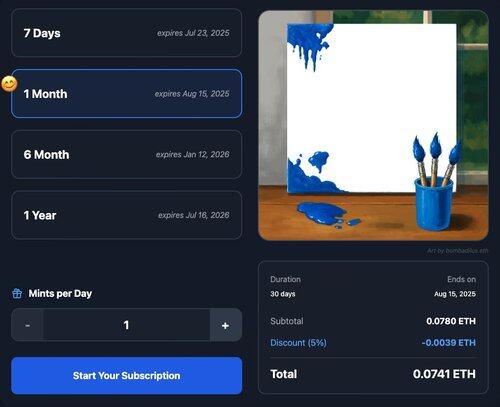Screen dimensions: 500x407
Task: Click the -0.0039 ETH discount amount
Action: (449, 343)
